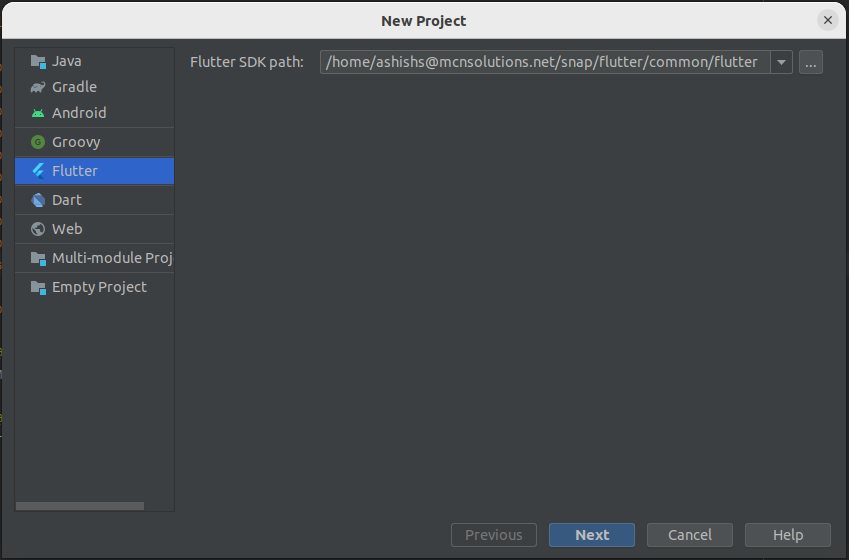The image size is (849, 560).
Task: Click the Multi-module Project folder icon
Action: click(x=38, y=258)
